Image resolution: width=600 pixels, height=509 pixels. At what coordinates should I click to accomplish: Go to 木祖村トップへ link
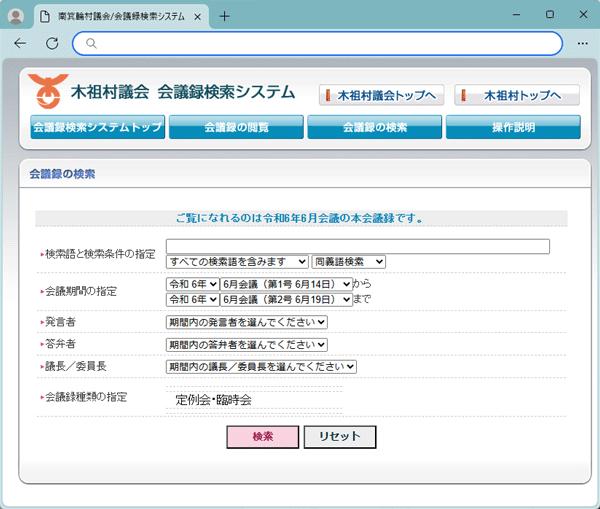click(x=517, y=95)
